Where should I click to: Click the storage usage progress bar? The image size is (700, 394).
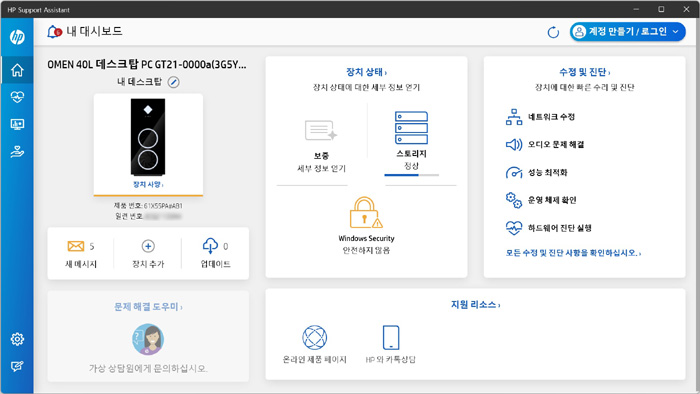[411, 175]
